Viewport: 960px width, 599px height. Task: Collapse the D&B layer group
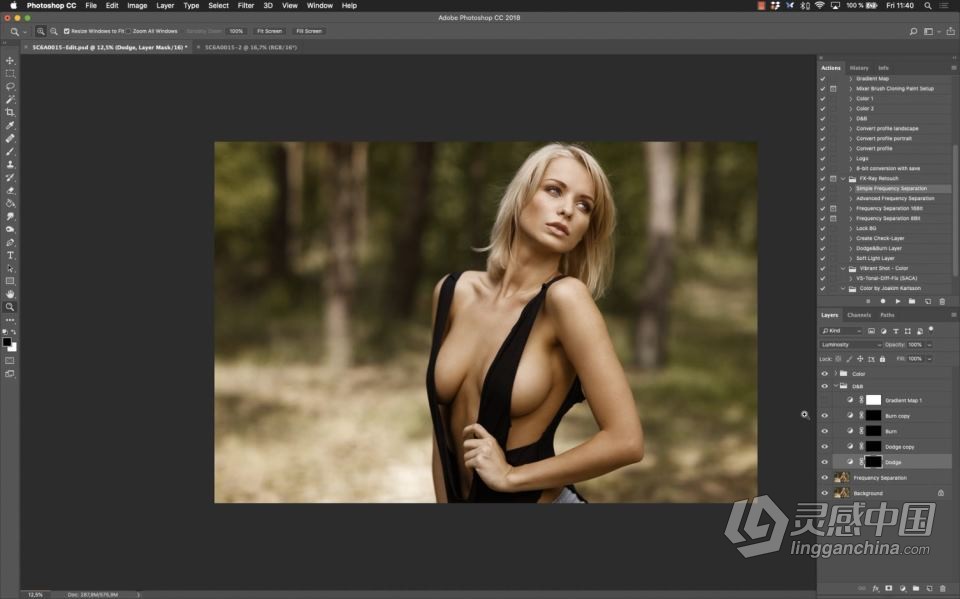(x=836, y=386)
